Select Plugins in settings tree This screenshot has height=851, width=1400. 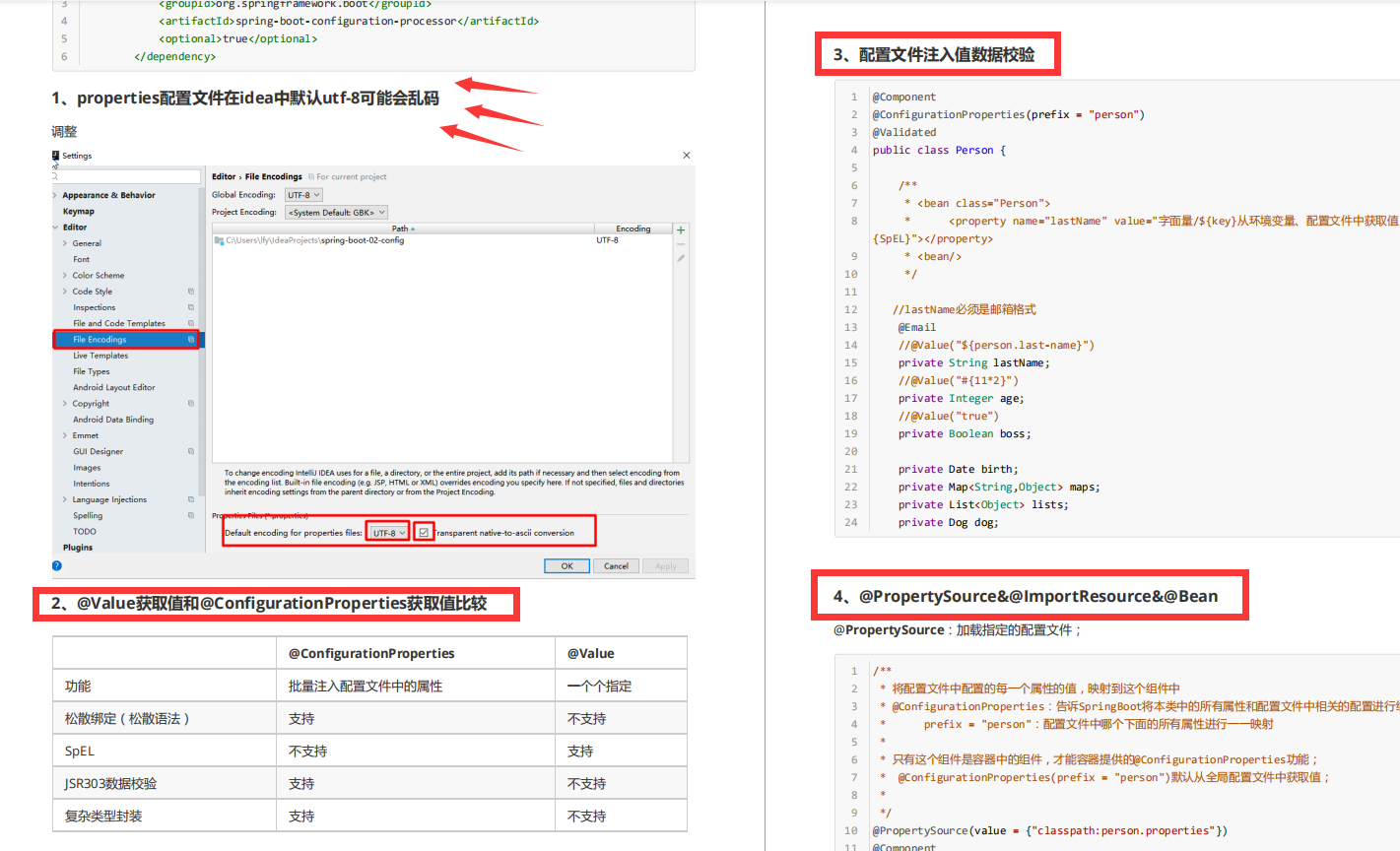[x=78, y=548]
